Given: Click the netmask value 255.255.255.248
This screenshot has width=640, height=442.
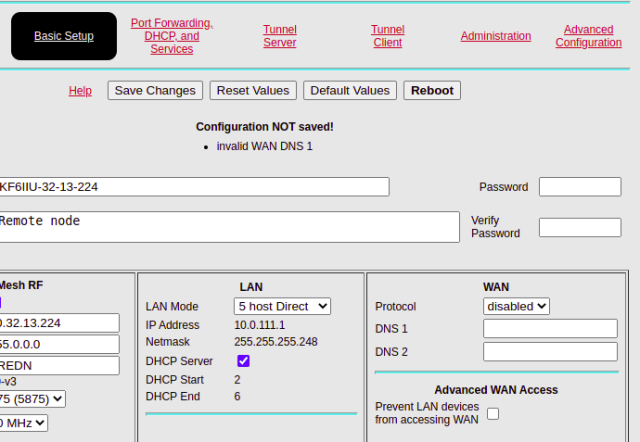Looking at the screenshot, I should tap(276, 342).
